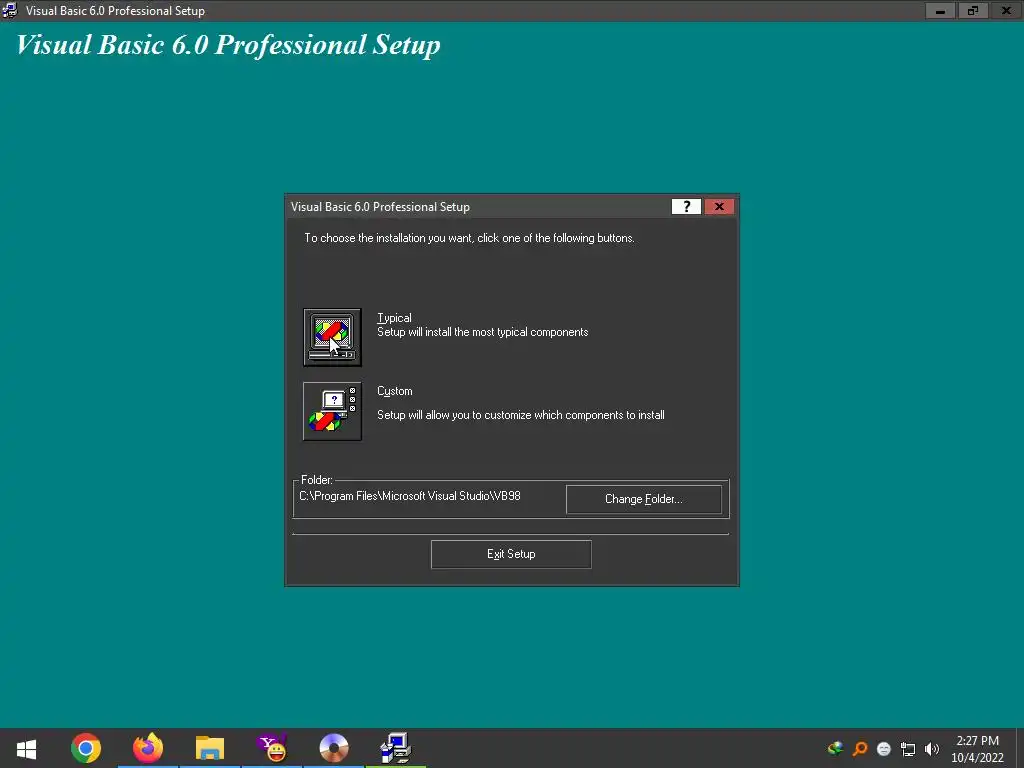Viewport: 1024px width, 768px height.
Task: Open Firefox from the taskbar
Action: (148, 748)
